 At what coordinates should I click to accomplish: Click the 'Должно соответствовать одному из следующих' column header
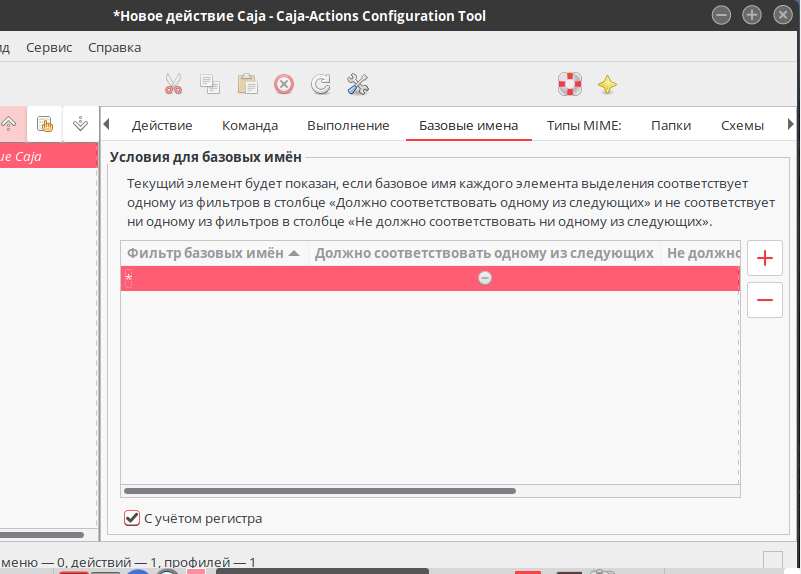coord(484,253)
